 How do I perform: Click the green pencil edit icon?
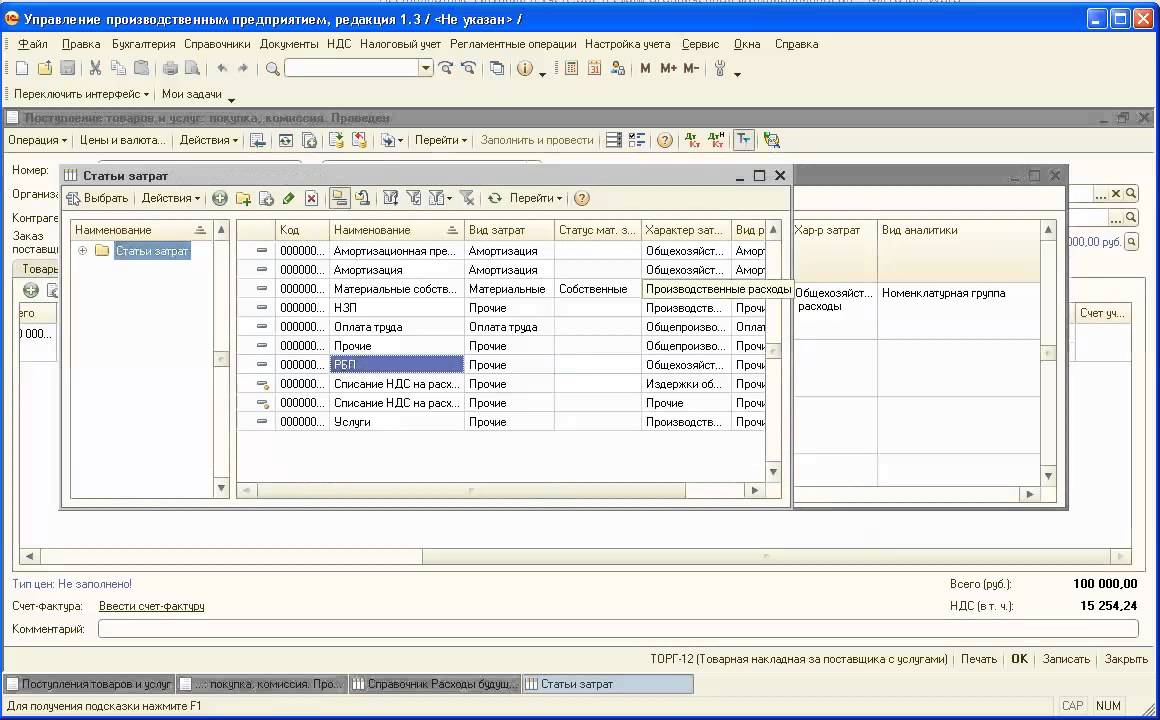(x=289, y=198)
